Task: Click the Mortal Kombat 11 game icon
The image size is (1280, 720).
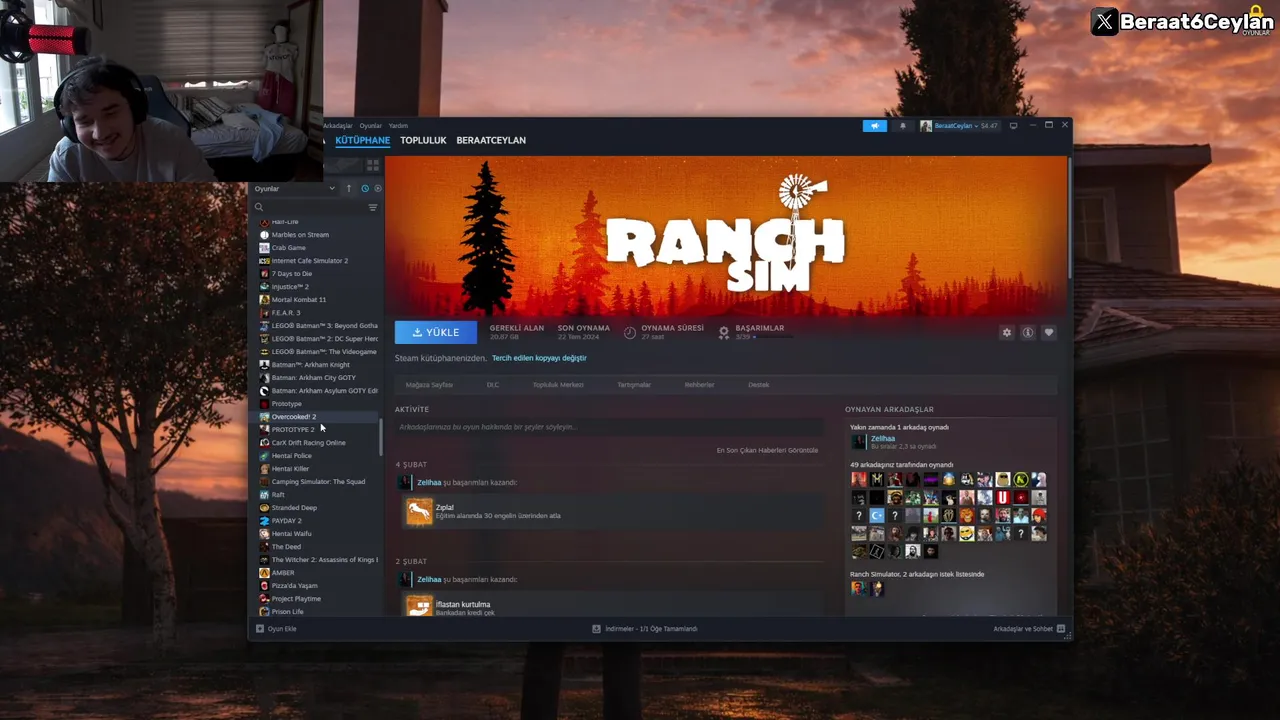Action: (264, 300)
